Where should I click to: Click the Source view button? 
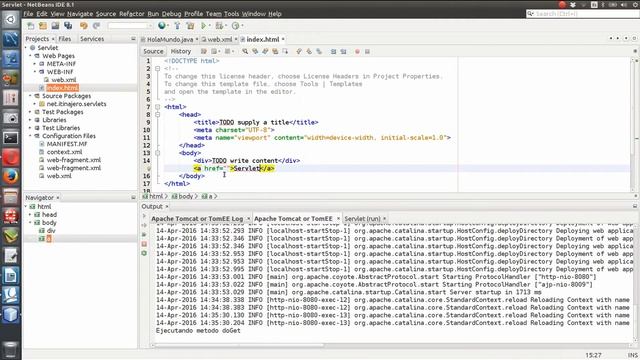pyautogui.click(x=153, y=51)
